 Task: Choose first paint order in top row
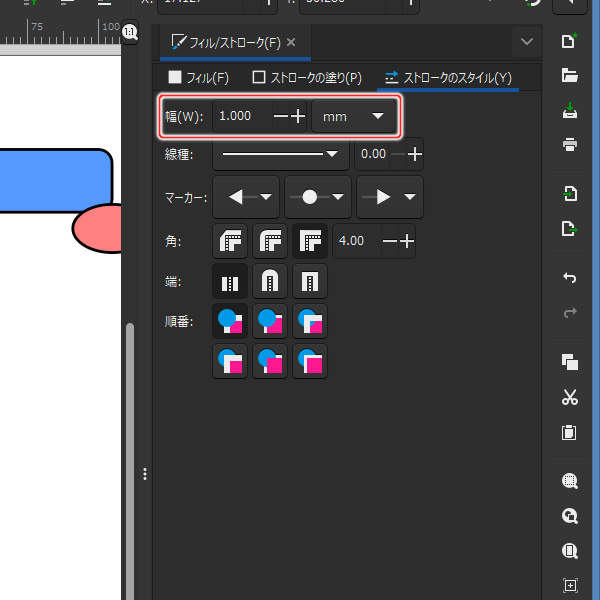[230, 321]
